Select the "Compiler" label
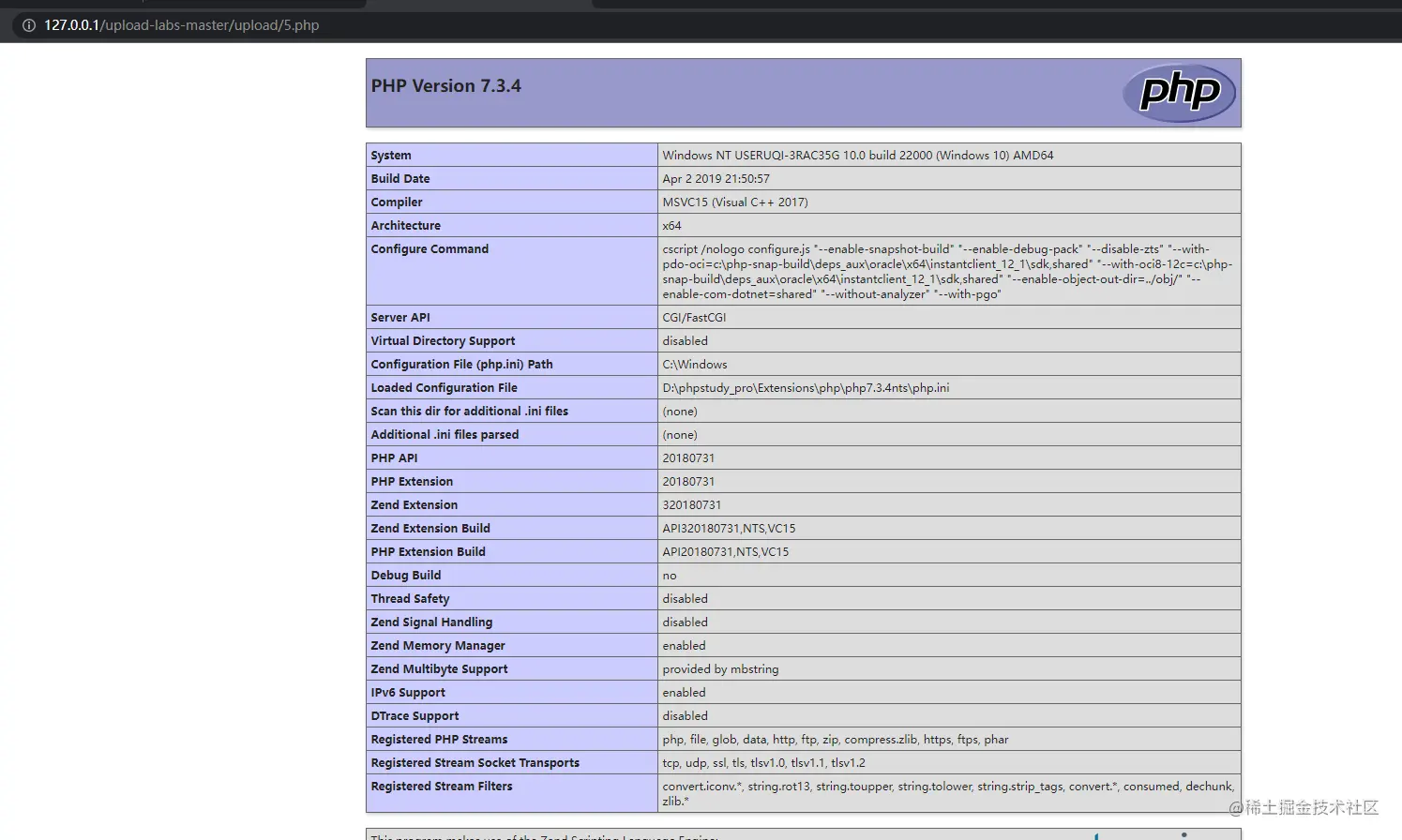The height and width of the screenshot is (840, 1402). (x=397, y=202)
